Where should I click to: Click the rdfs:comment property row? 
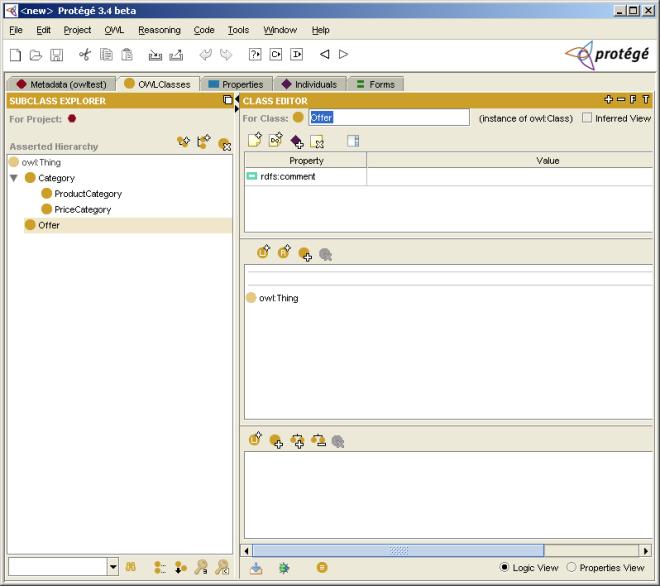point(449,176)
